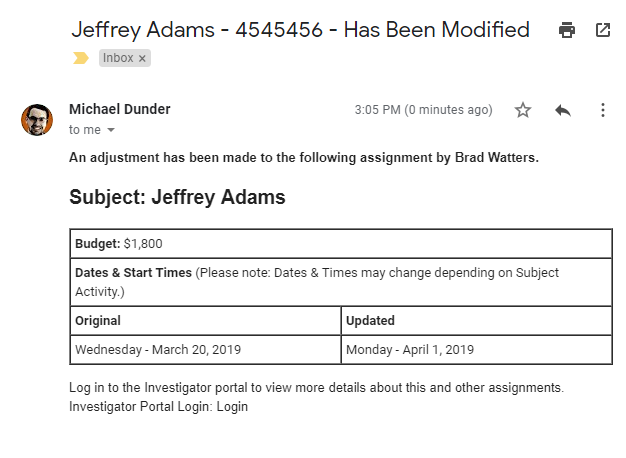
Task: Reply using the arrow icon
Action: tap(563, 110)
